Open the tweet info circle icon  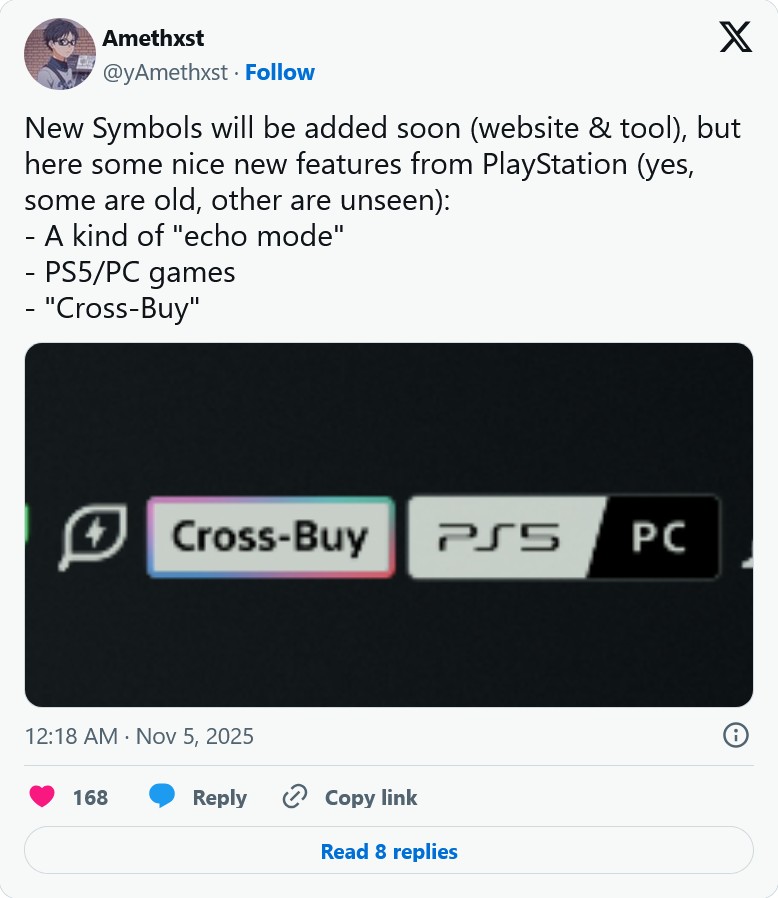(735, 736)
